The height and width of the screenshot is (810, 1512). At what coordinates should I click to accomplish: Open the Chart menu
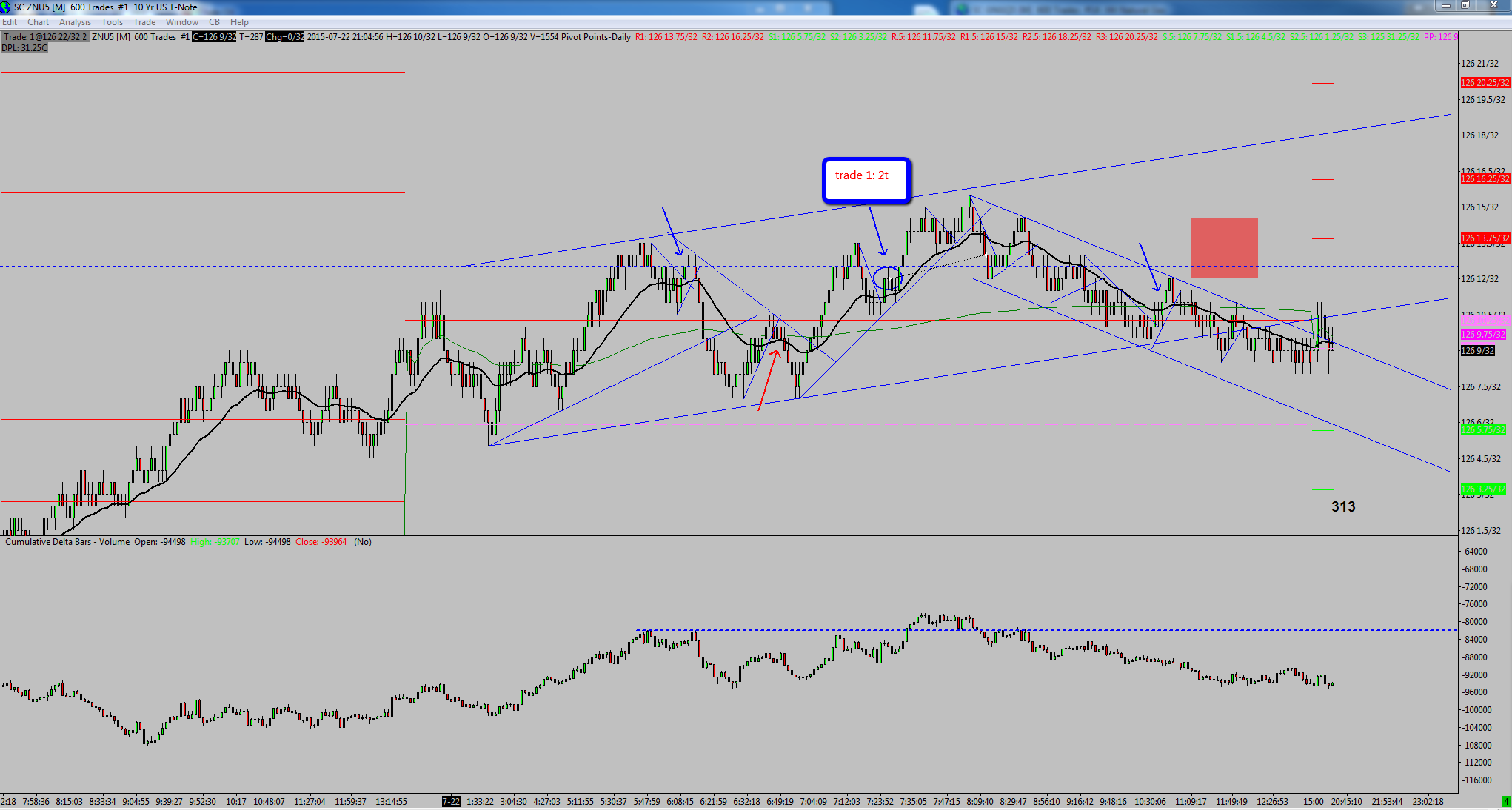point(39,22)
